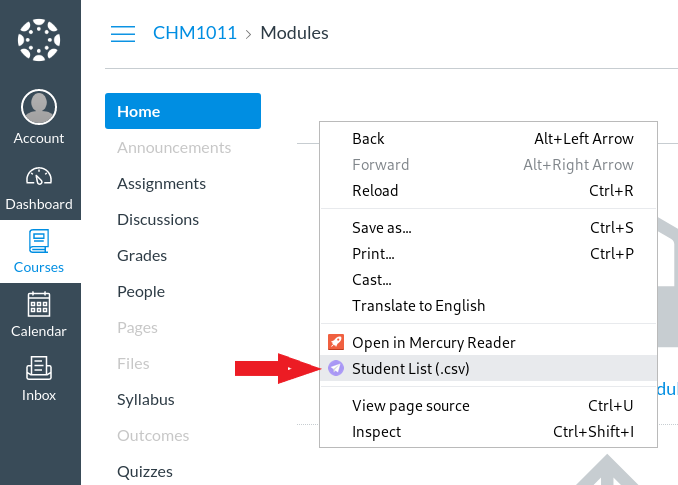Open the Inbox icon

[x=39, y=368]
